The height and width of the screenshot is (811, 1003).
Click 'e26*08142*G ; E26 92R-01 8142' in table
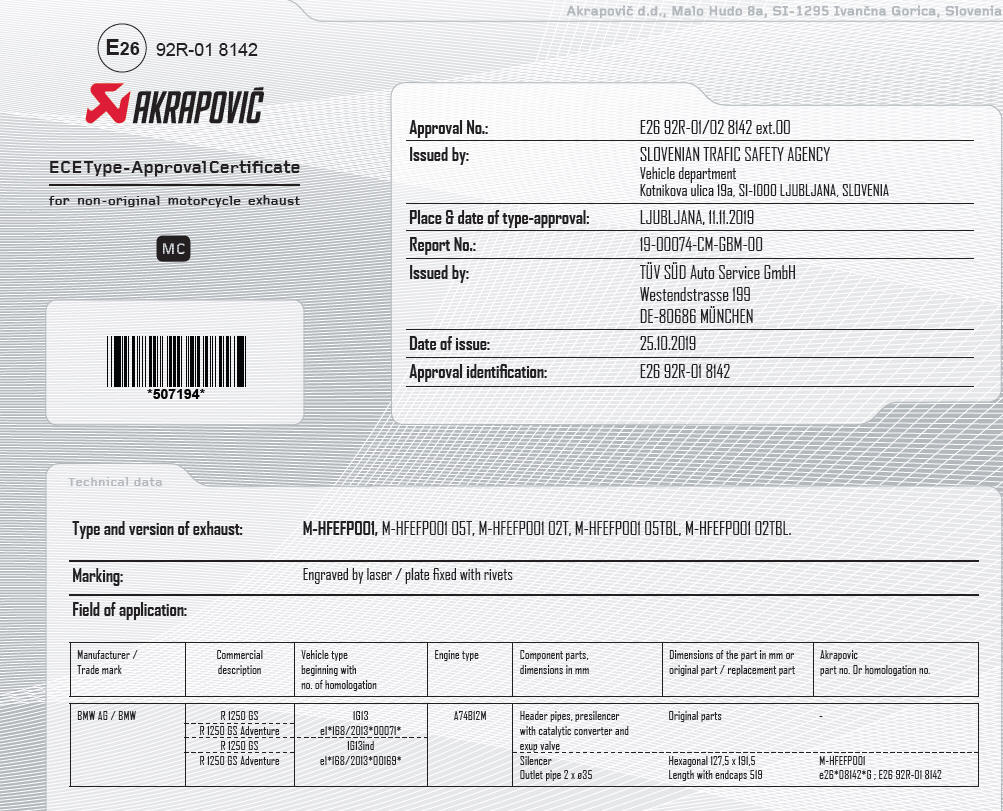coord(880,775)
